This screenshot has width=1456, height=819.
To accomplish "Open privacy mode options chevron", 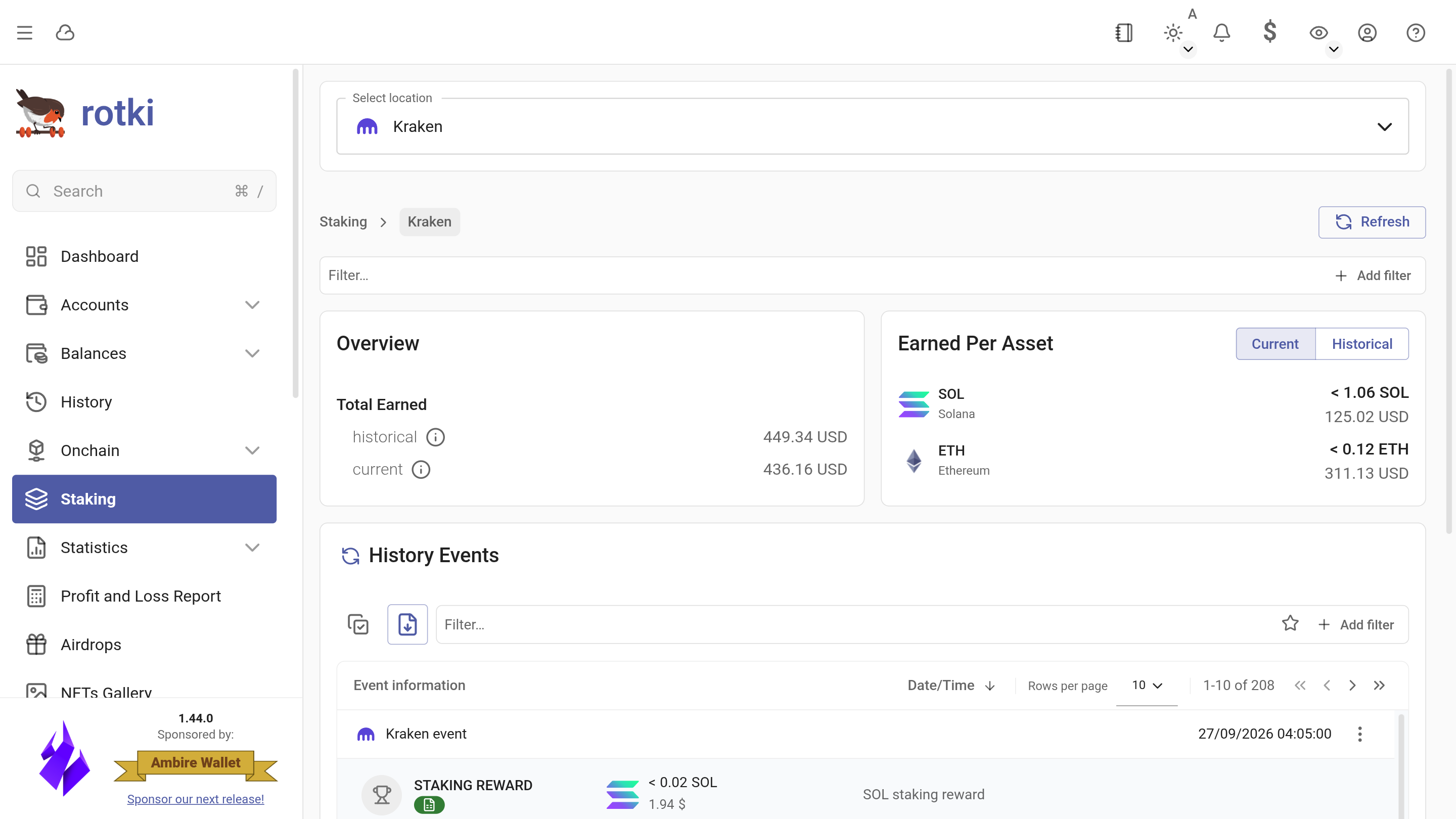I will coord(1334,50).
